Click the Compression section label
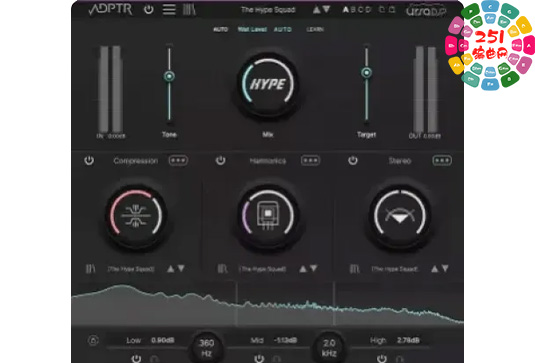The image size is (535, 363). click(x=135, y=161)
